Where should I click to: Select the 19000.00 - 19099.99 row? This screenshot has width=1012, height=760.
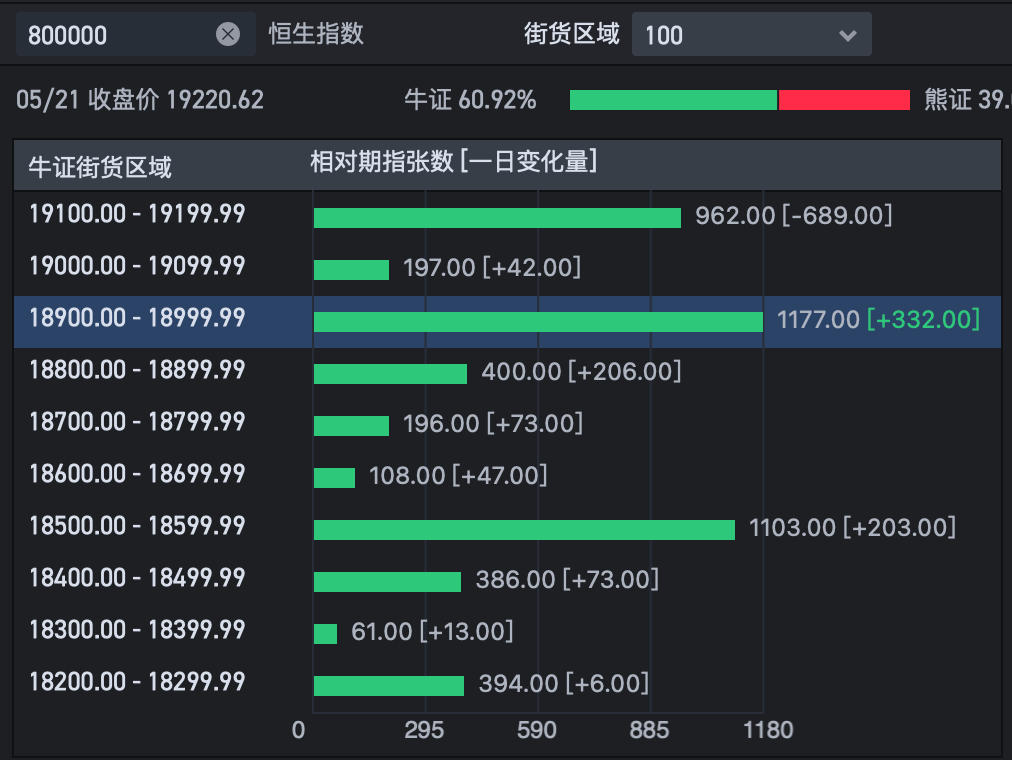click(137, 266)
